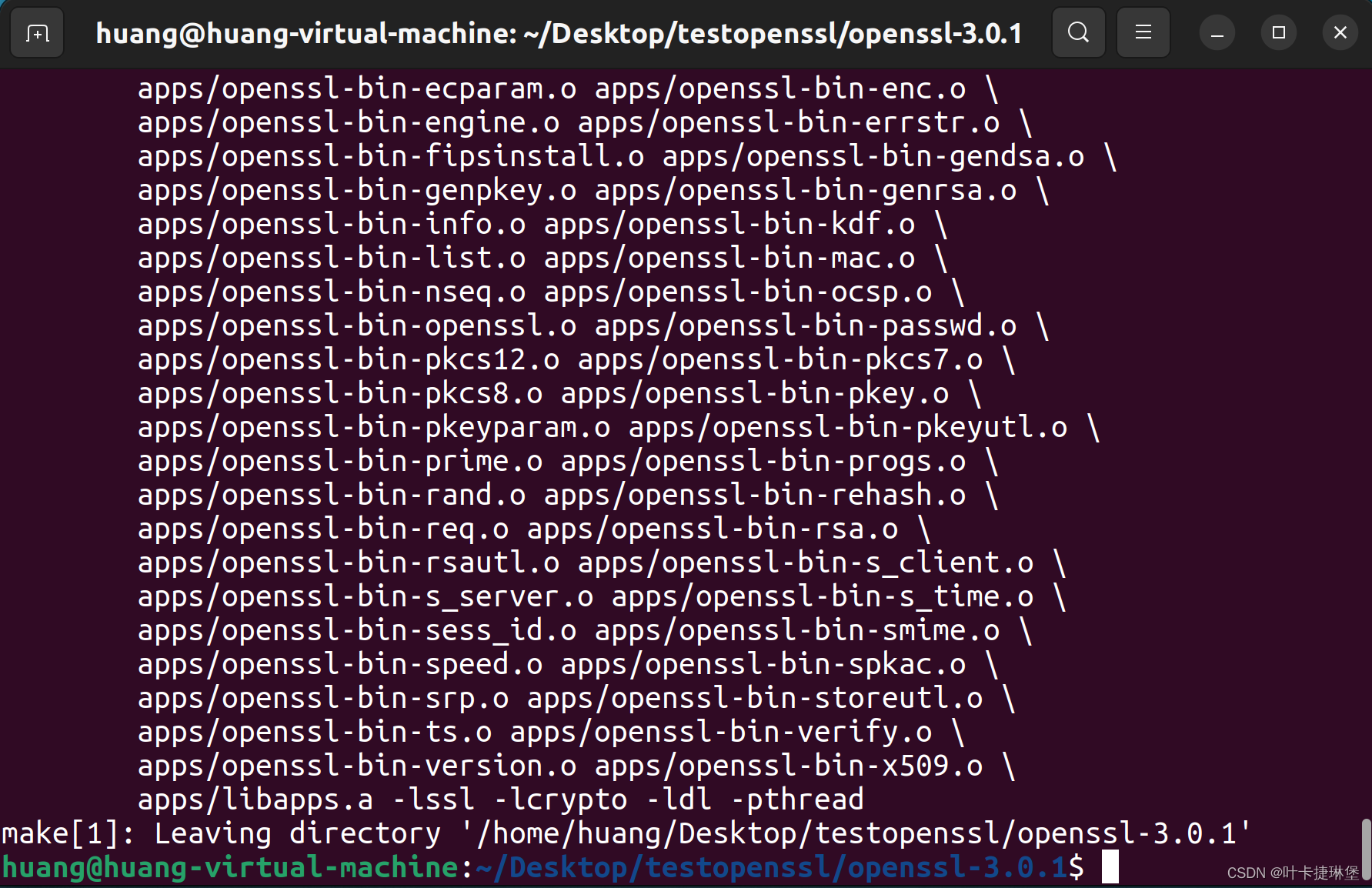The image size is (1372, 888).
Task: Click the text apps/openssl-bin-kdf.o
Action: point(729,225)
